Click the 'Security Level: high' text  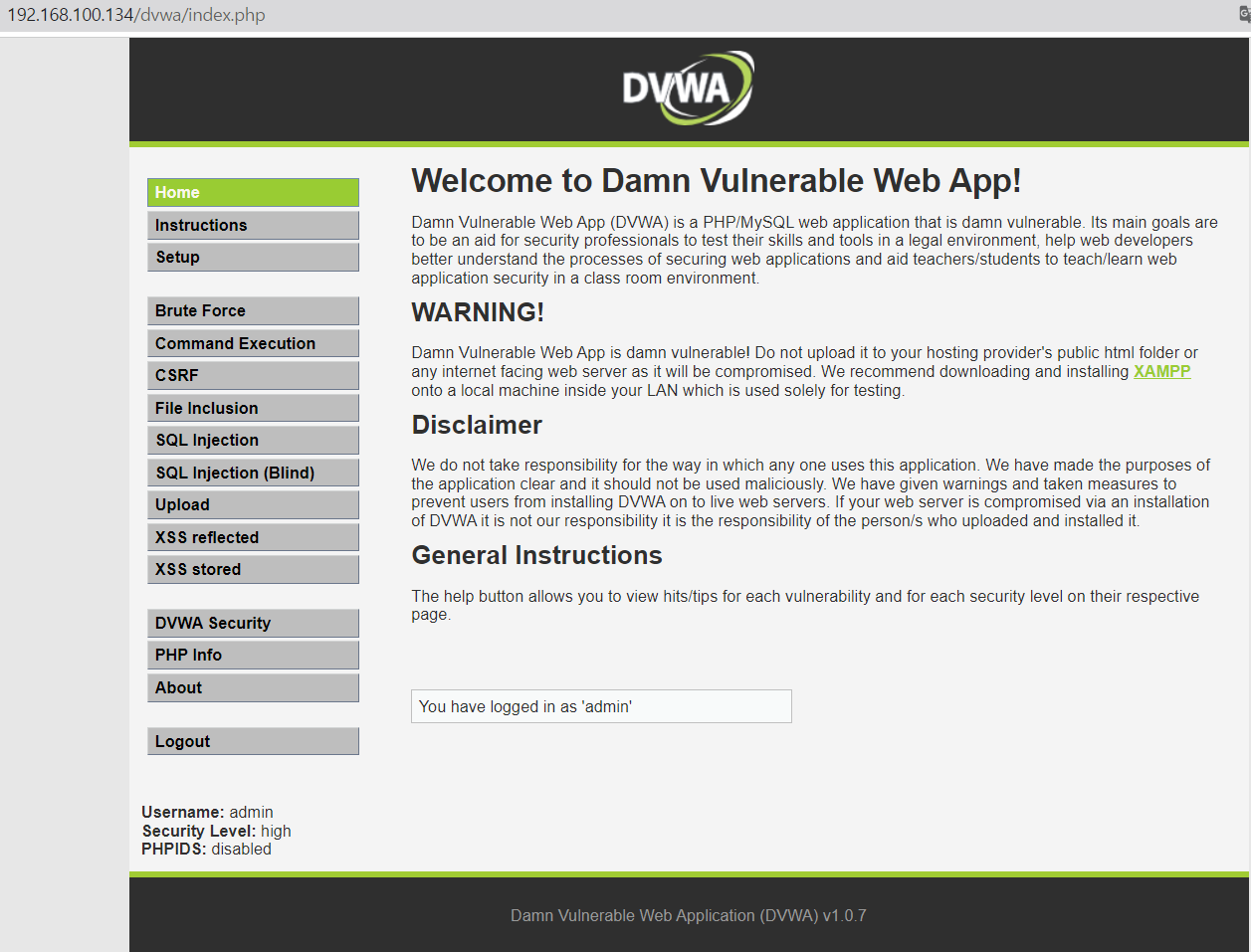[x=216, y=831]
